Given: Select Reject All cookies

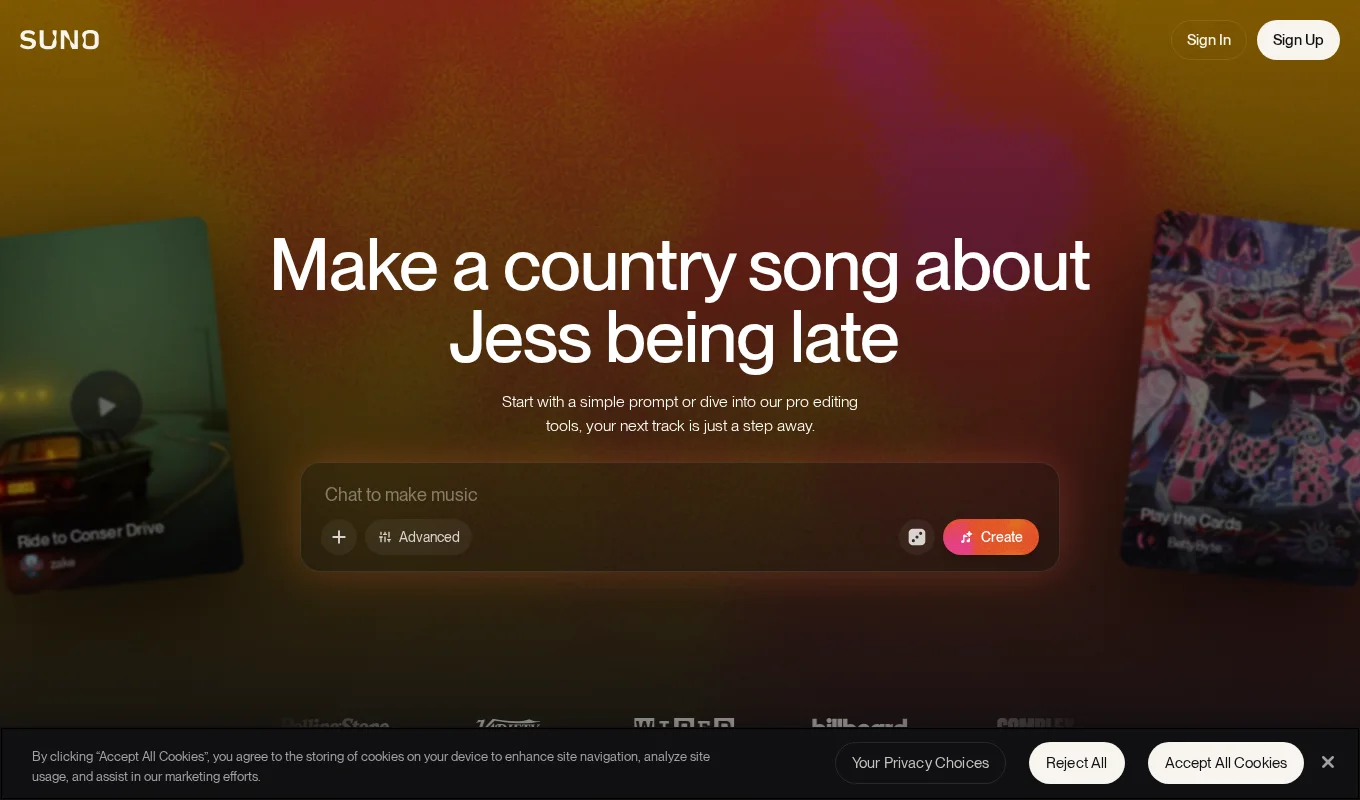Looking at the screenshot, I should click(x=1077, y=763).
